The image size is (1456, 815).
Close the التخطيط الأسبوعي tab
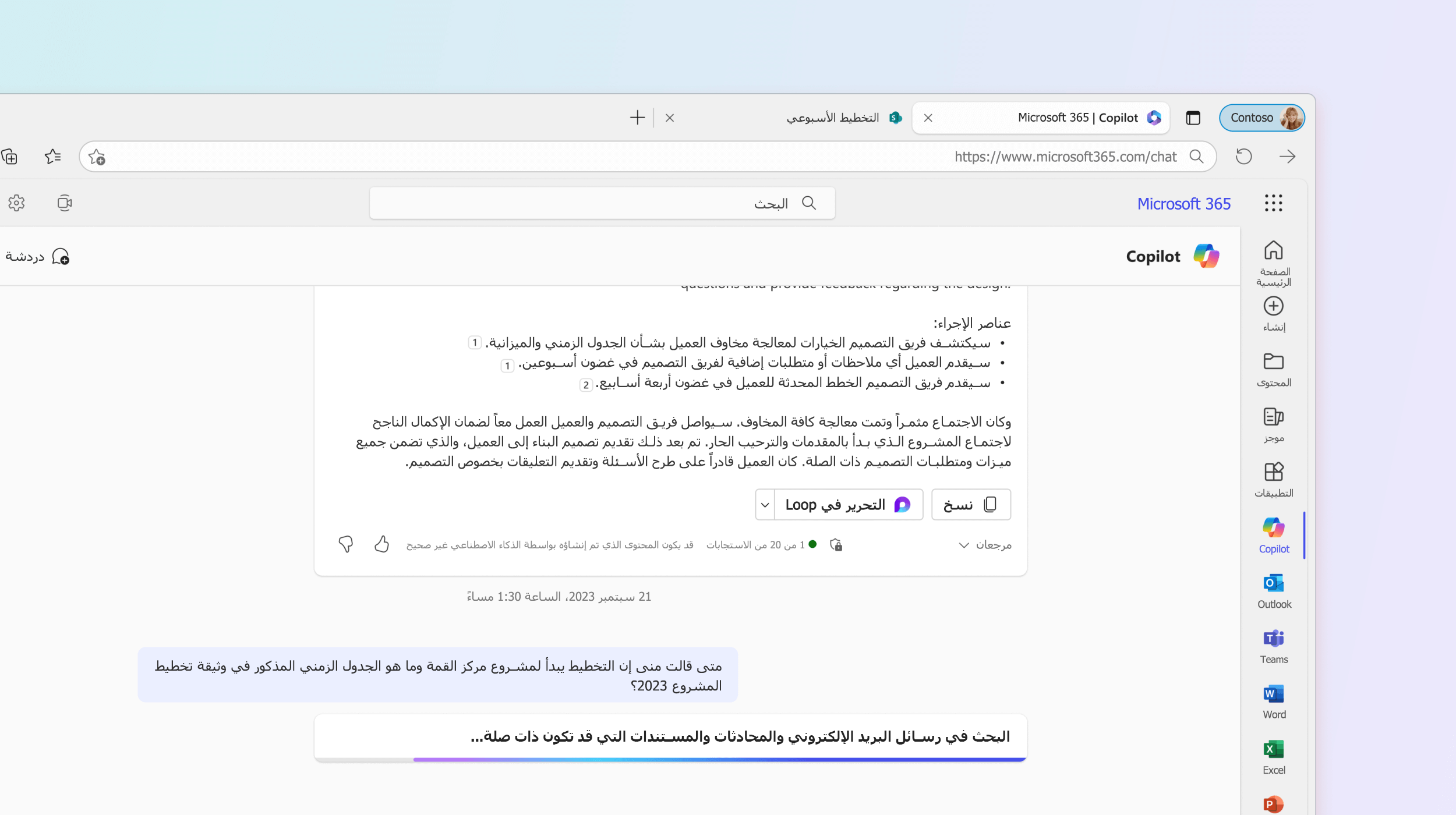(670, 118)
